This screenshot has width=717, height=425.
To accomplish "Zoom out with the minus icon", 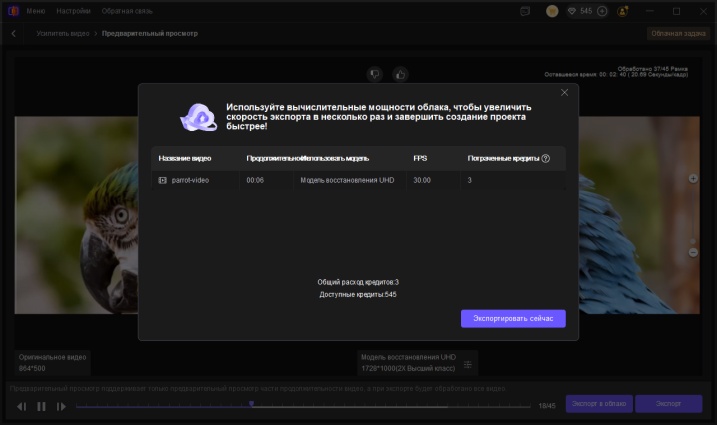I will (x=693, y=253).
